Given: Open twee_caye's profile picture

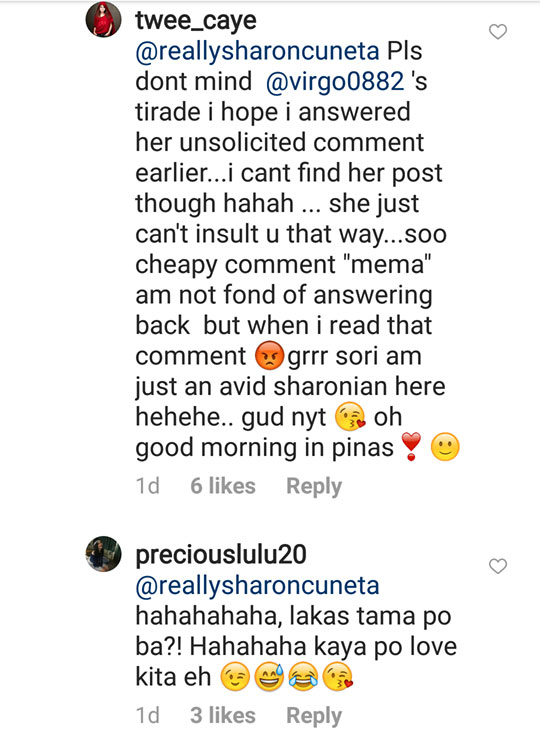Looking at the screenshot, I should click(103, 19).
